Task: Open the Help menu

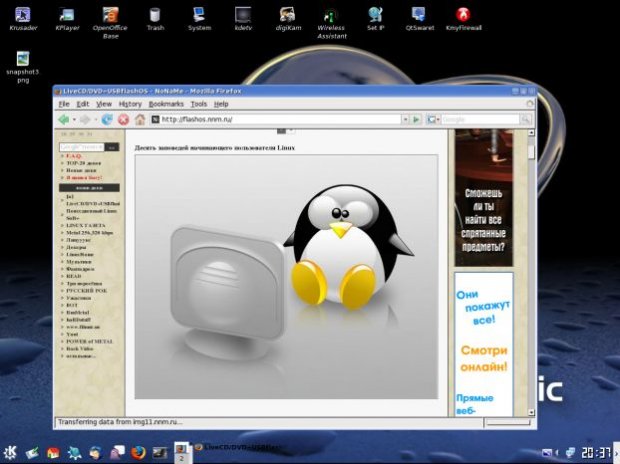Action: point(221,104)
